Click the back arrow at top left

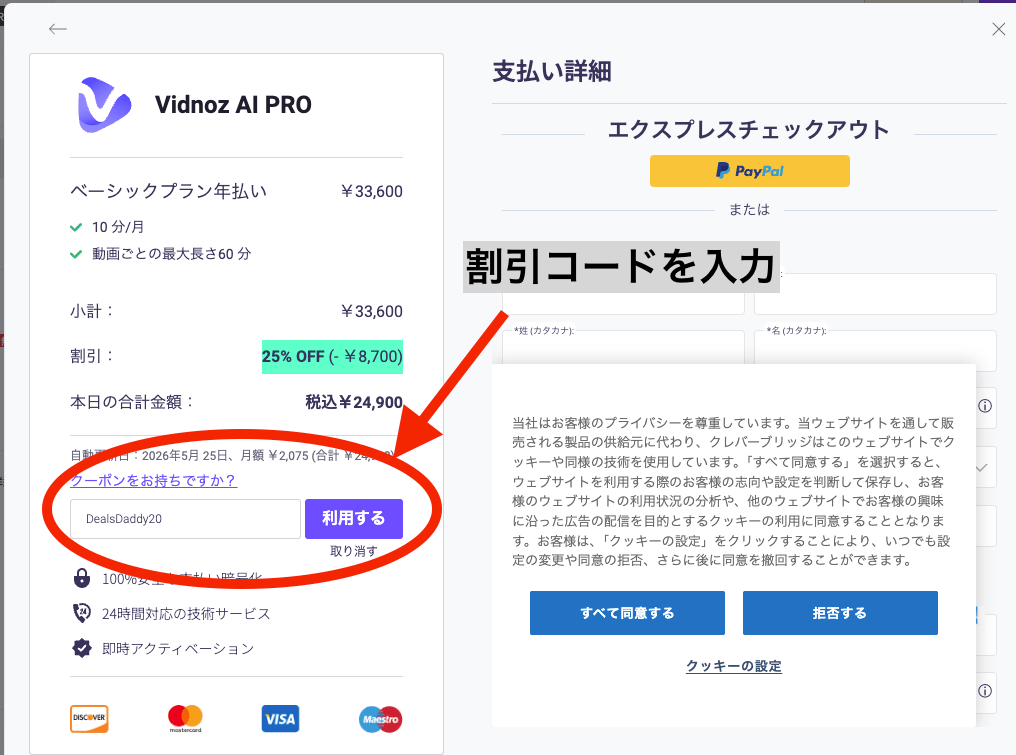coord(58,29)
